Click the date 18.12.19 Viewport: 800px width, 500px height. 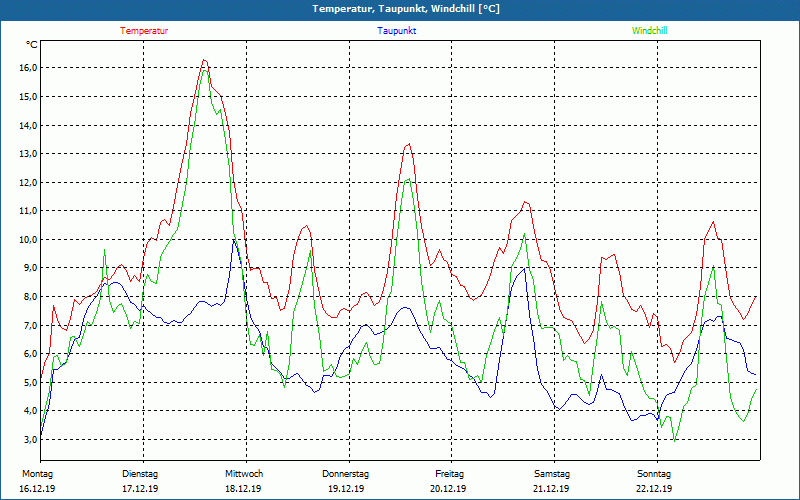coord(243,489)
